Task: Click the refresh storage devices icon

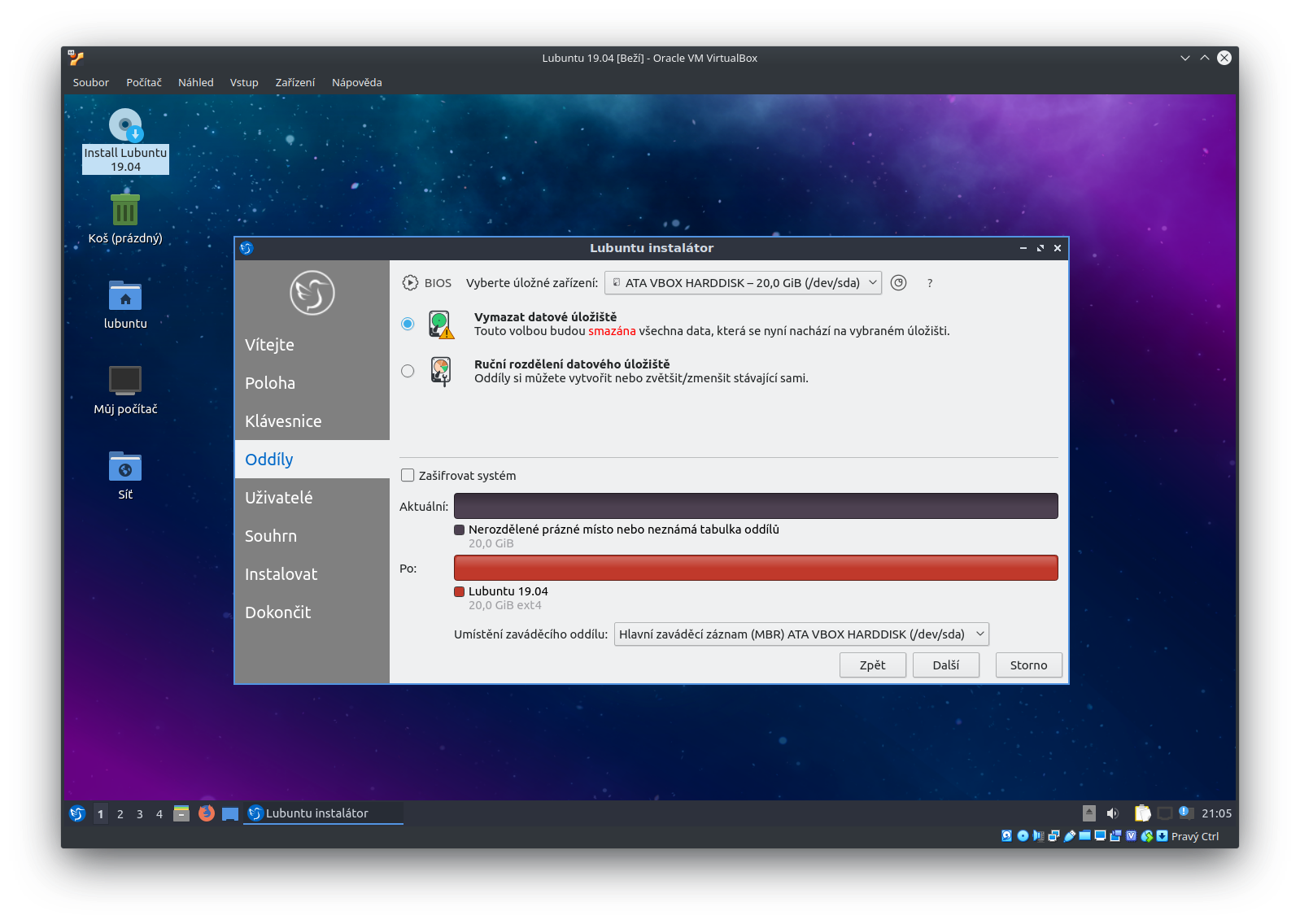Action: point(898,282)
